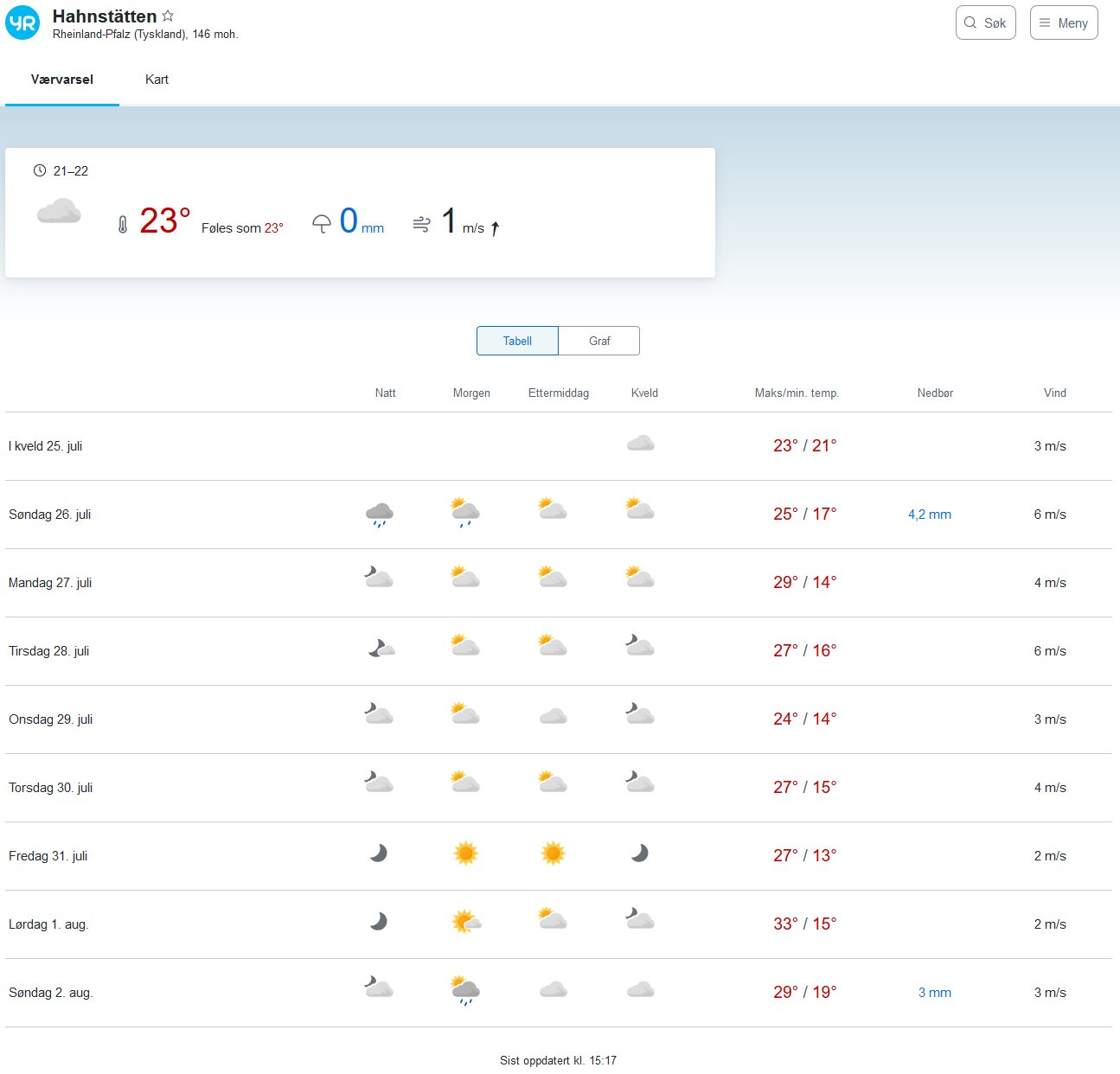Image resolution: width=1120 pixels, height=1074 pixels.
Task: Click the 4,2 mm precipitation value
Action: click(929, 515)
